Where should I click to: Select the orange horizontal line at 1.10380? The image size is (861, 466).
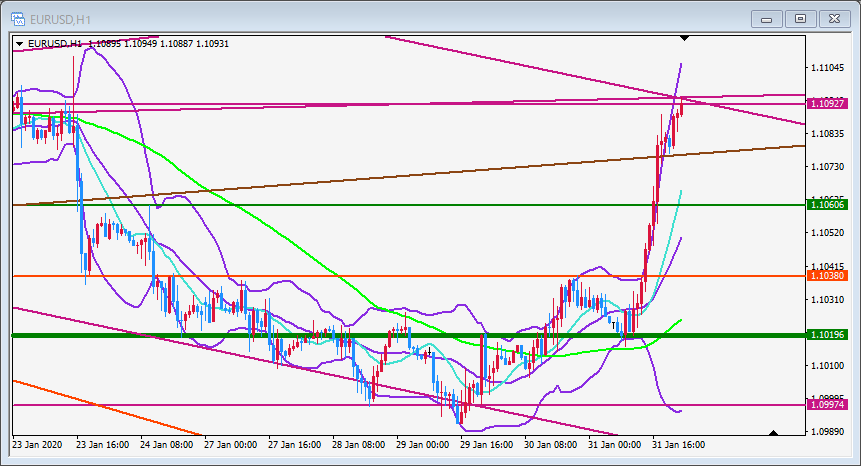pyautogui.click(x=409, y=276)
